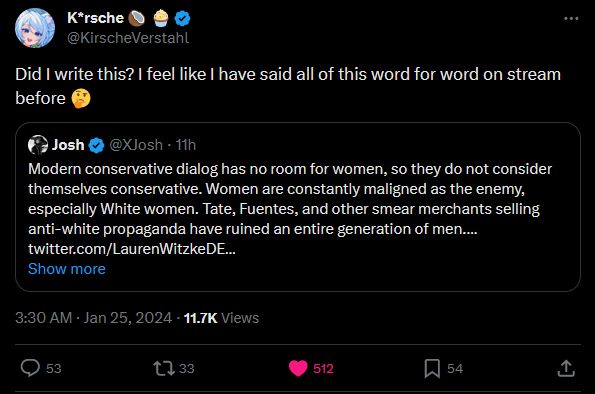Viewport: 595px width, 394px height.
Task: Click Josh's verified checkmark badge
Action: coord(96,145)
